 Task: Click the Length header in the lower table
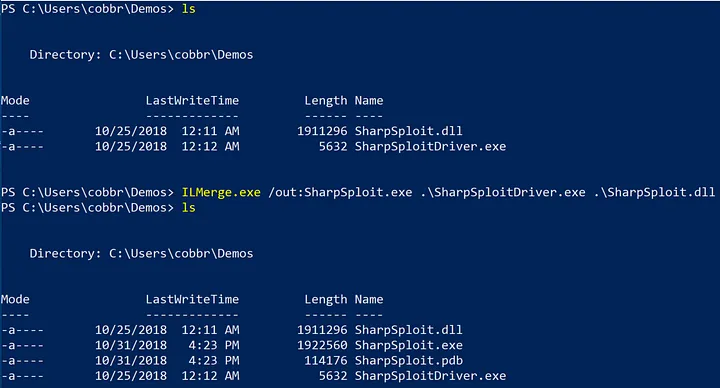pyautogui.click(x=326, y=300)
